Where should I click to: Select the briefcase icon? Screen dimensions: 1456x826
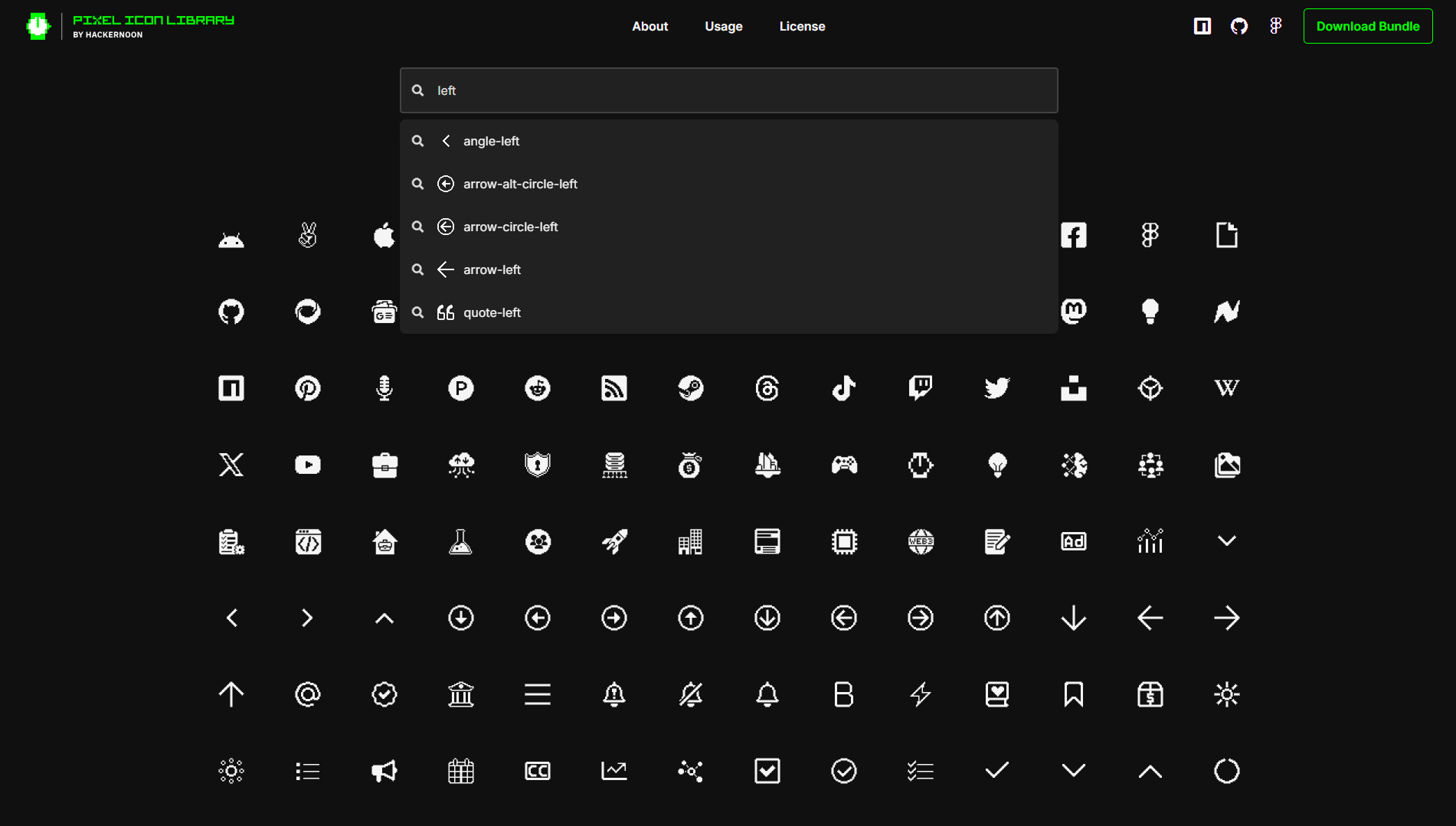(384, 465)
